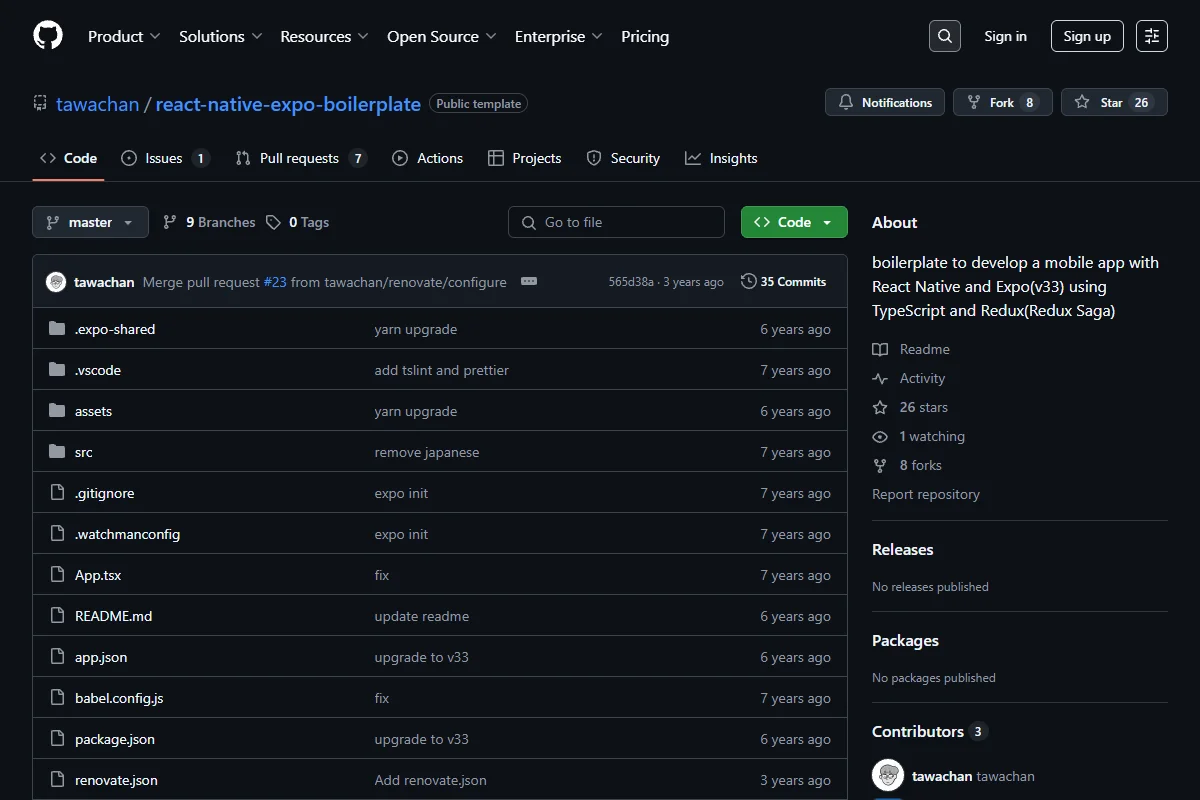Click the Go to file search field
The image size is (1200, 800).
(x=616, y=222)
